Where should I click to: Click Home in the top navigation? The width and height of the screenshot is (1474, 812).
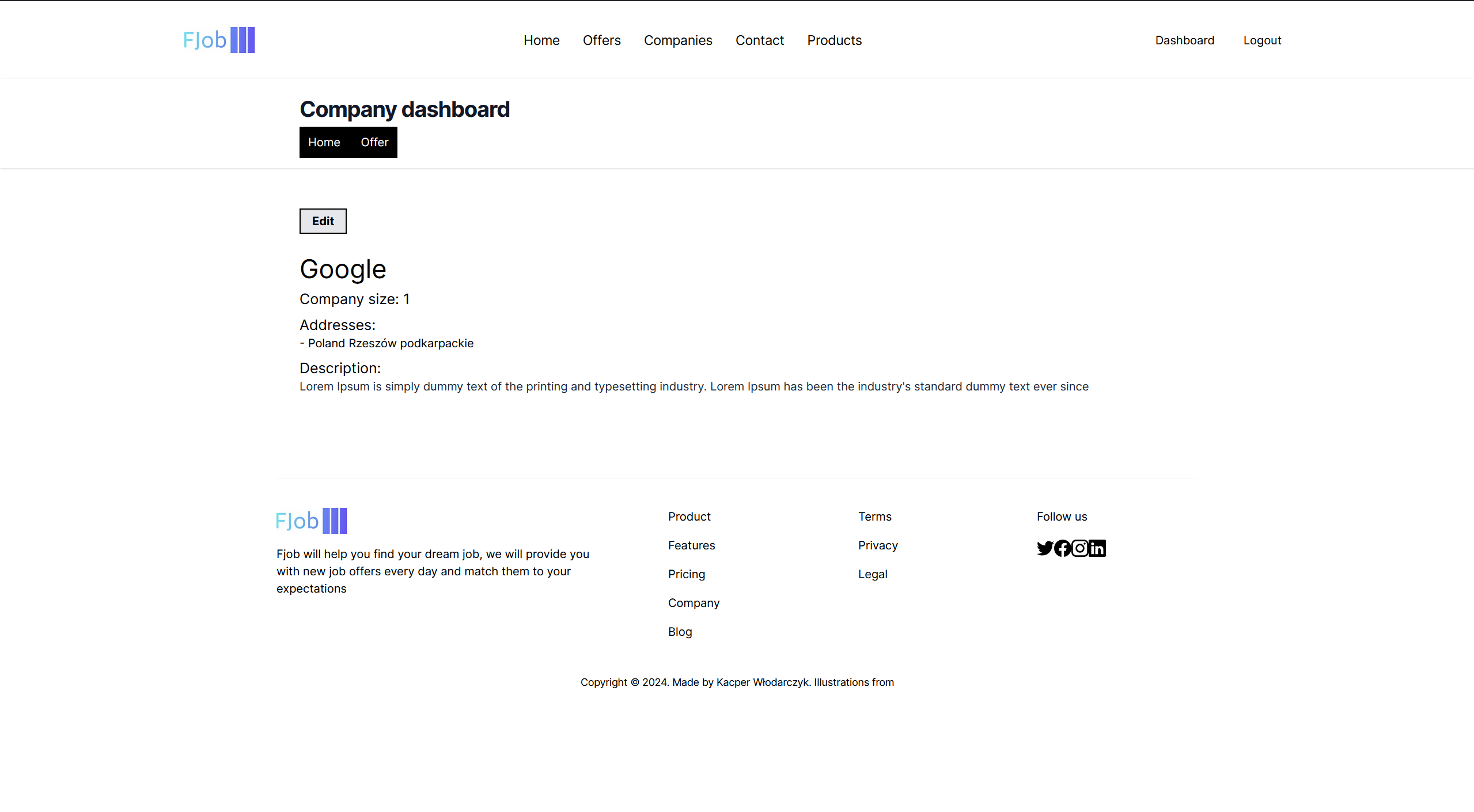click(541, 40)
